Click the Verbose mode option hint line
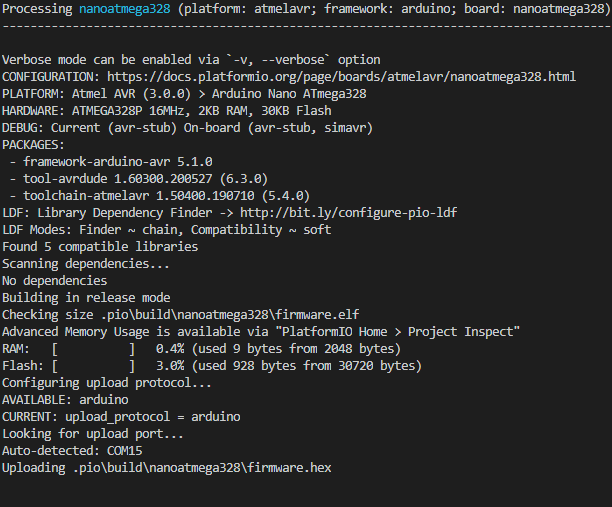612x507 pixels. [x=191, y=60]
